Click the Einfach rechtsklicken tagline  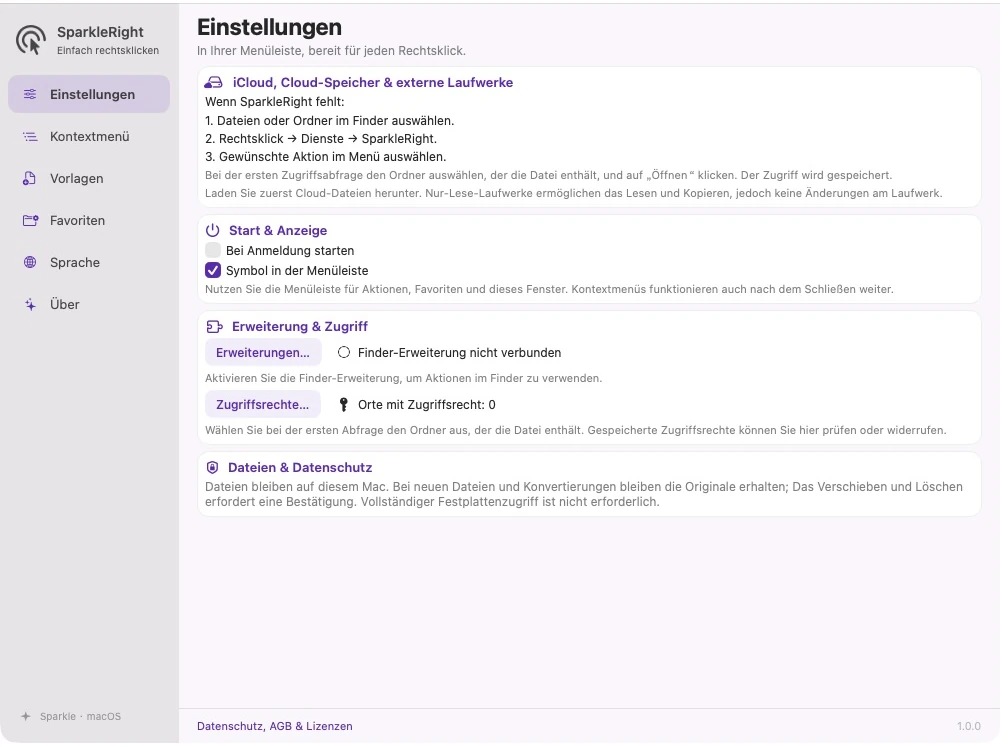108,50
